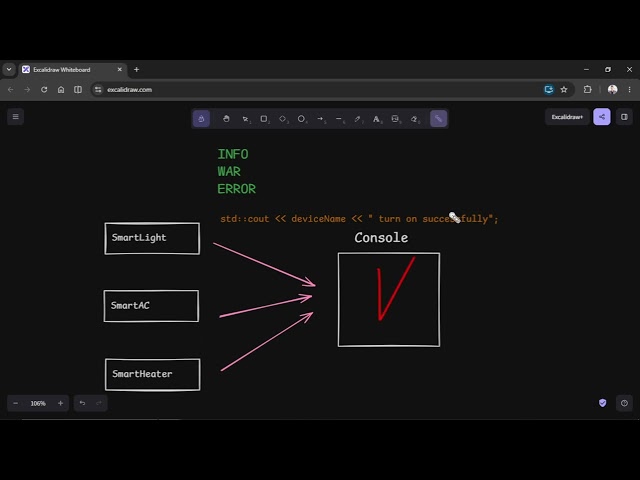Image resolution: width=640 pixels, height=480 pixels.
Task: Select the WAR text
Action: [x=229, y=171]
